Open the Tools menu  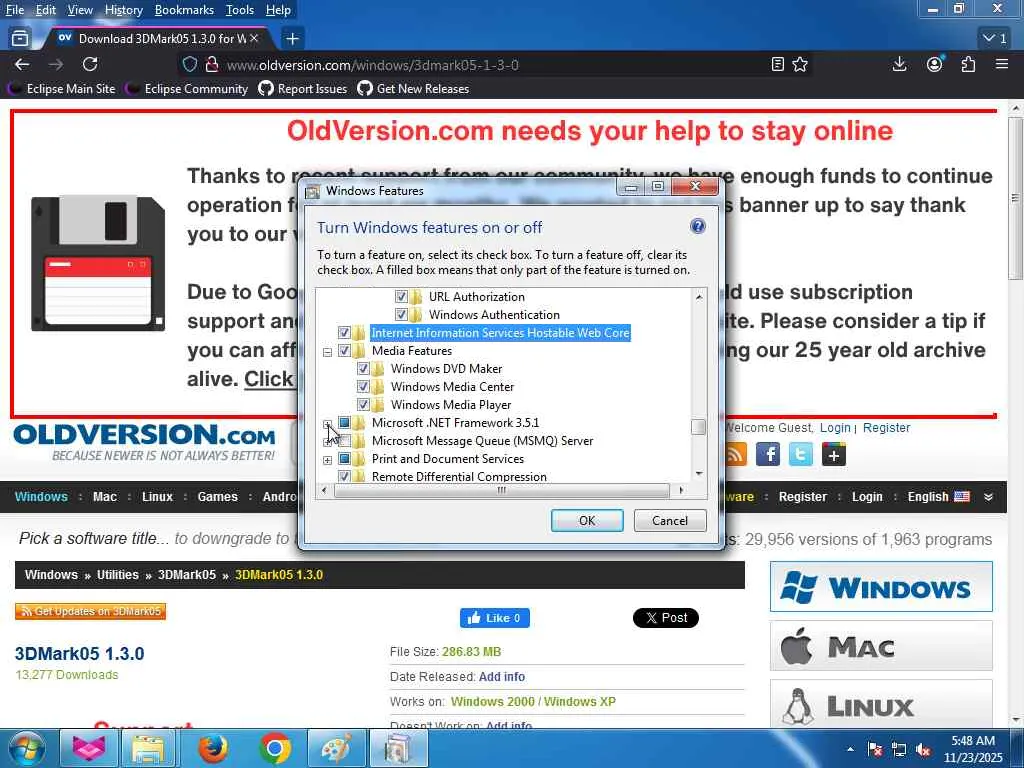tap(240, 10)
